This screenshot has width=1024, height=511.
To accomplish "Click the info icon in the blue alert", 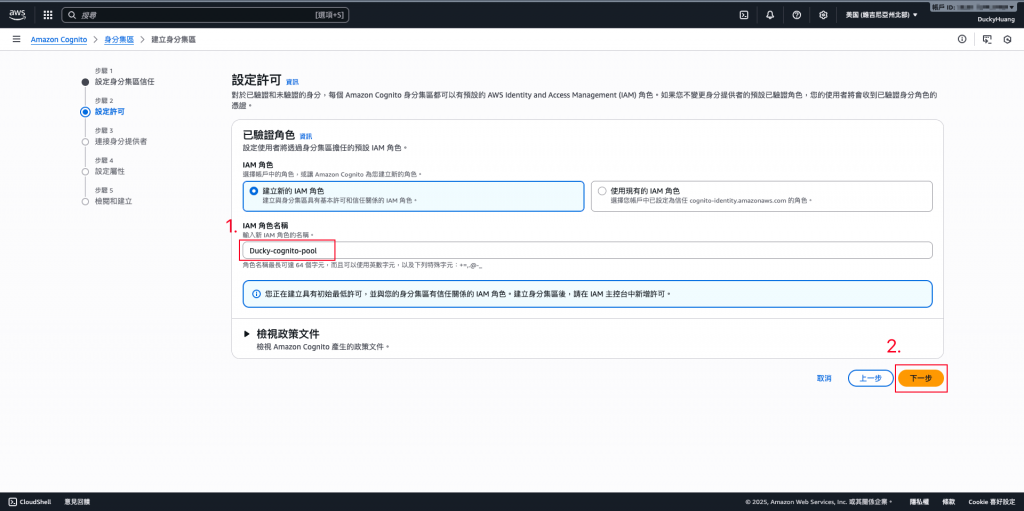I will pos(256,294).
